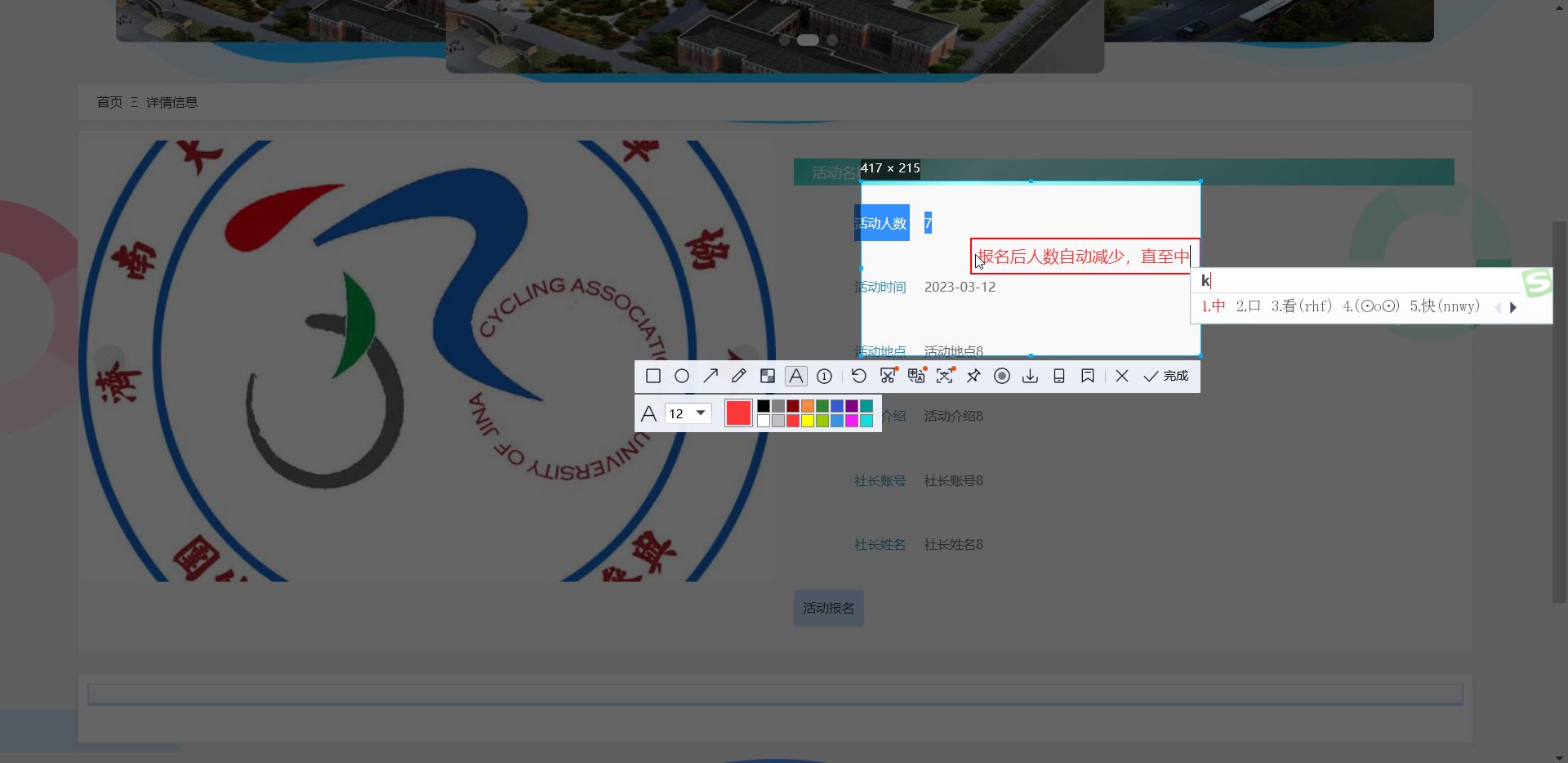This screenshot has height=763, width=1568.
Task: Choose IME candidate 2 口
Action: [1249, 306]
